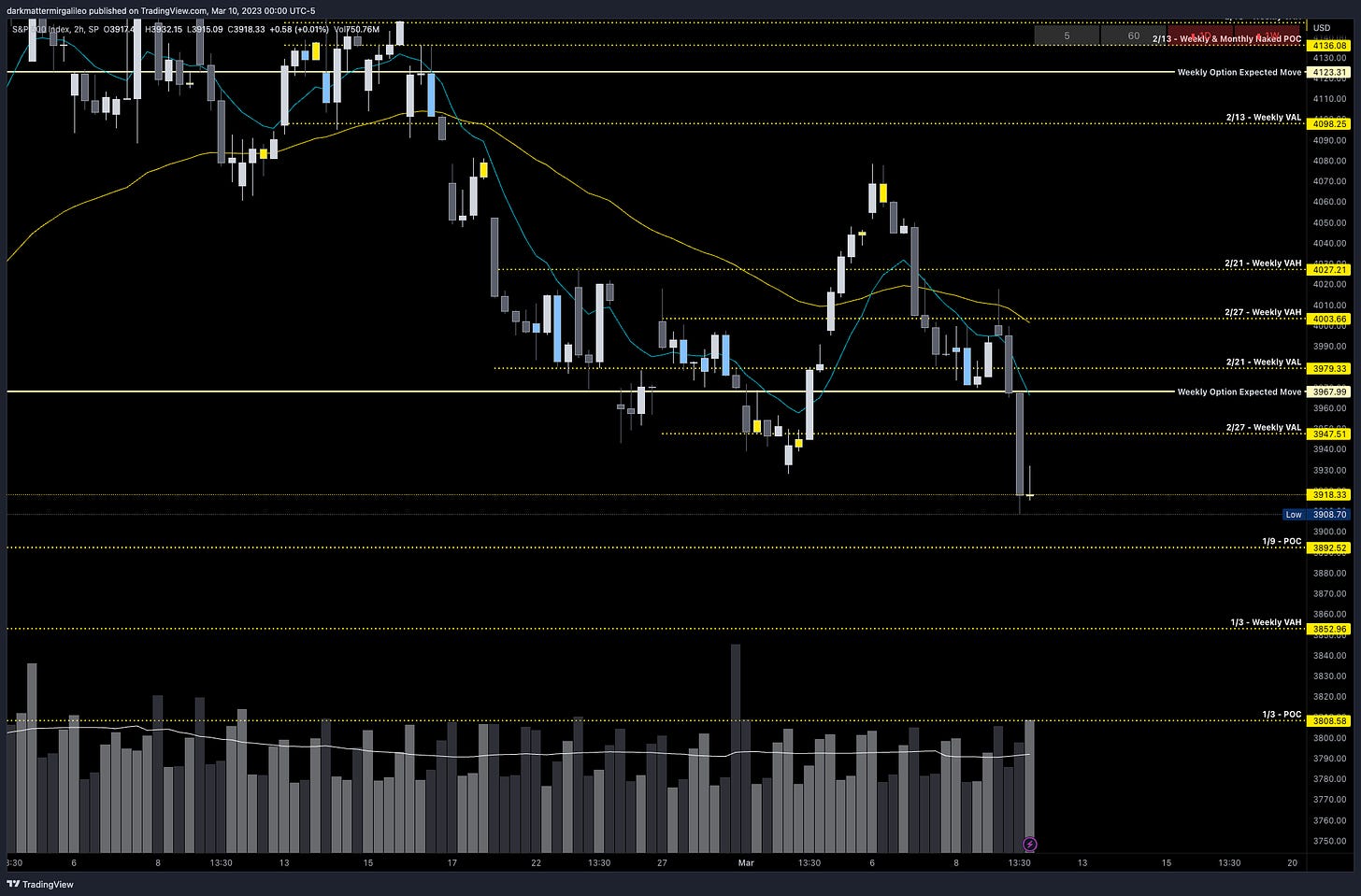Click the 2/21 - Weekly VAL line label
This screenshot has height=896, width=1361.
pos(1264,362)
